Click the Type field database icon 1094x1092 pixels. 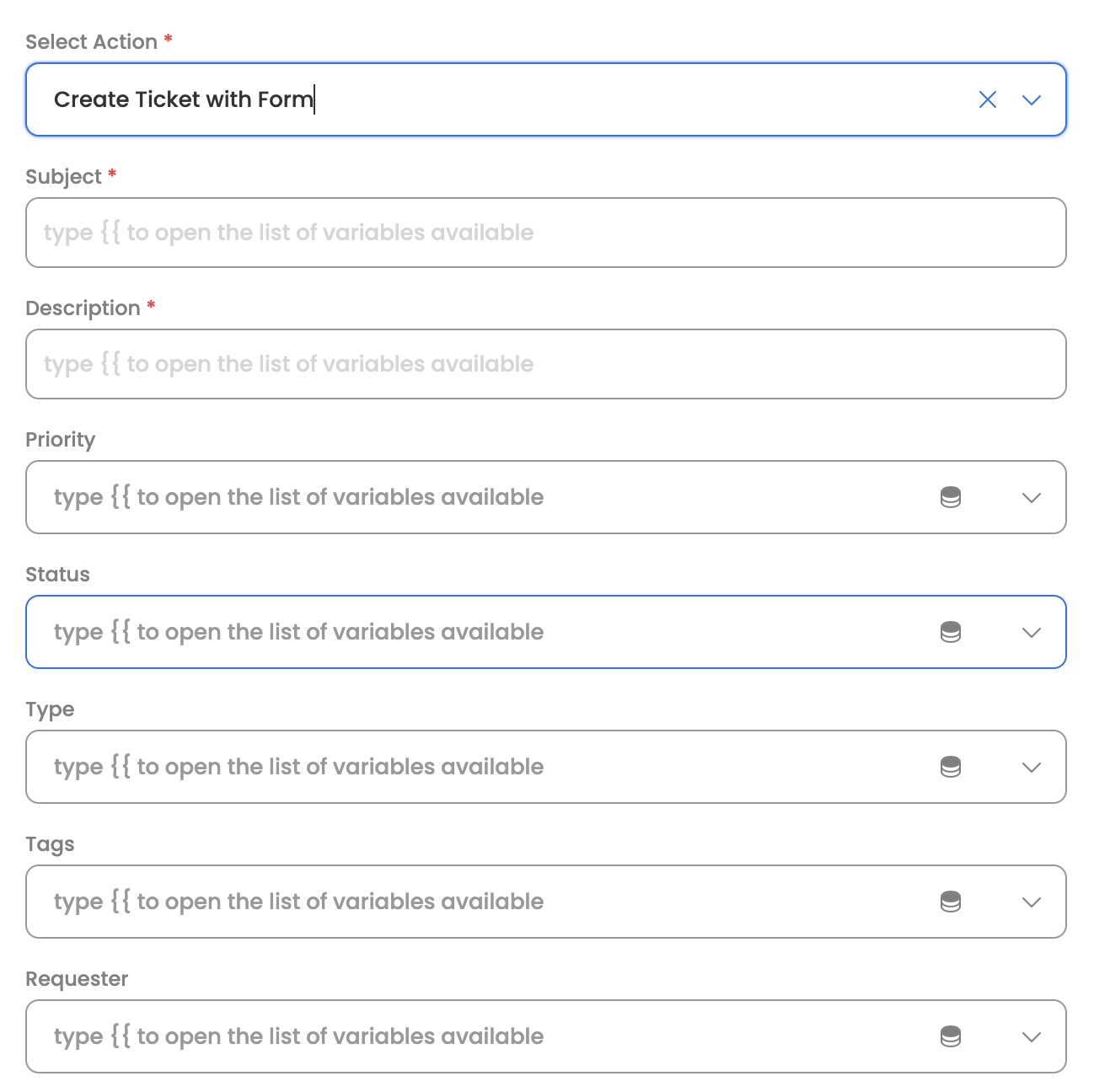pos(950,767)
